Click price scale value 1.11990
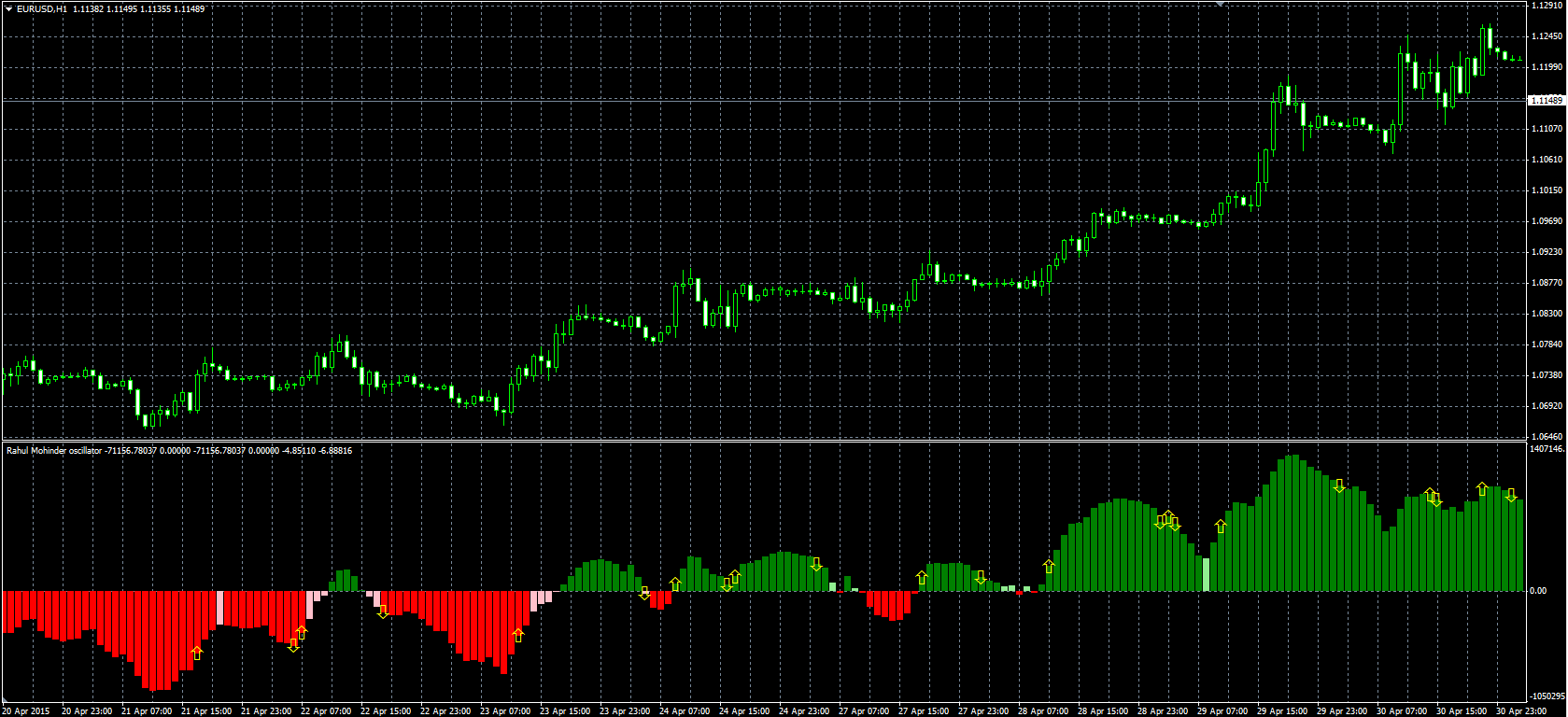Image resolution: width=1568 pixels, height=717 pixels. click(1547, 67)
